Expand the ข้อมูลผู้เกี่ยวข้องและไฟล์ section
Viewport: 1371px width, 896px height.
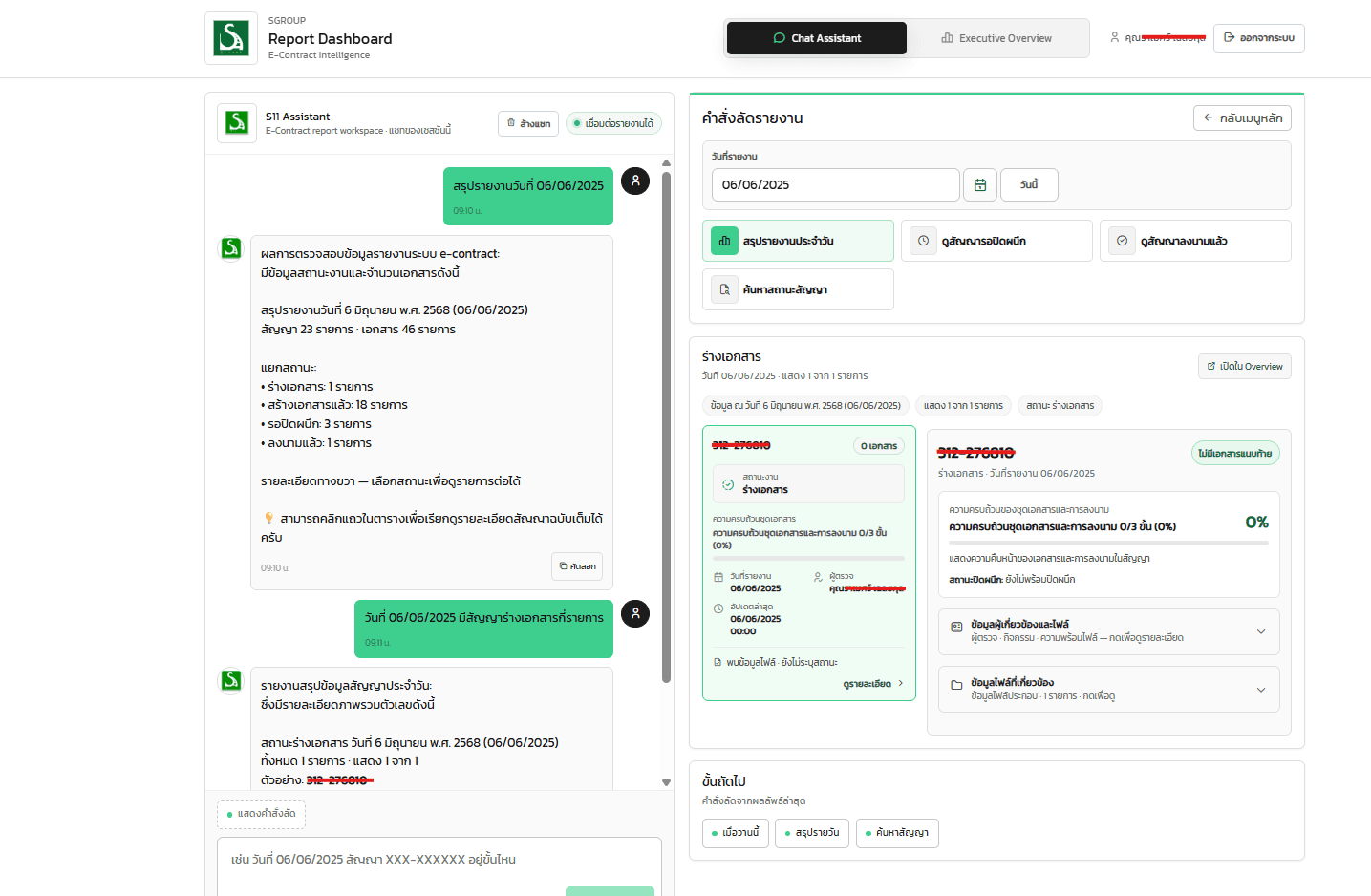pos(1108,631)
